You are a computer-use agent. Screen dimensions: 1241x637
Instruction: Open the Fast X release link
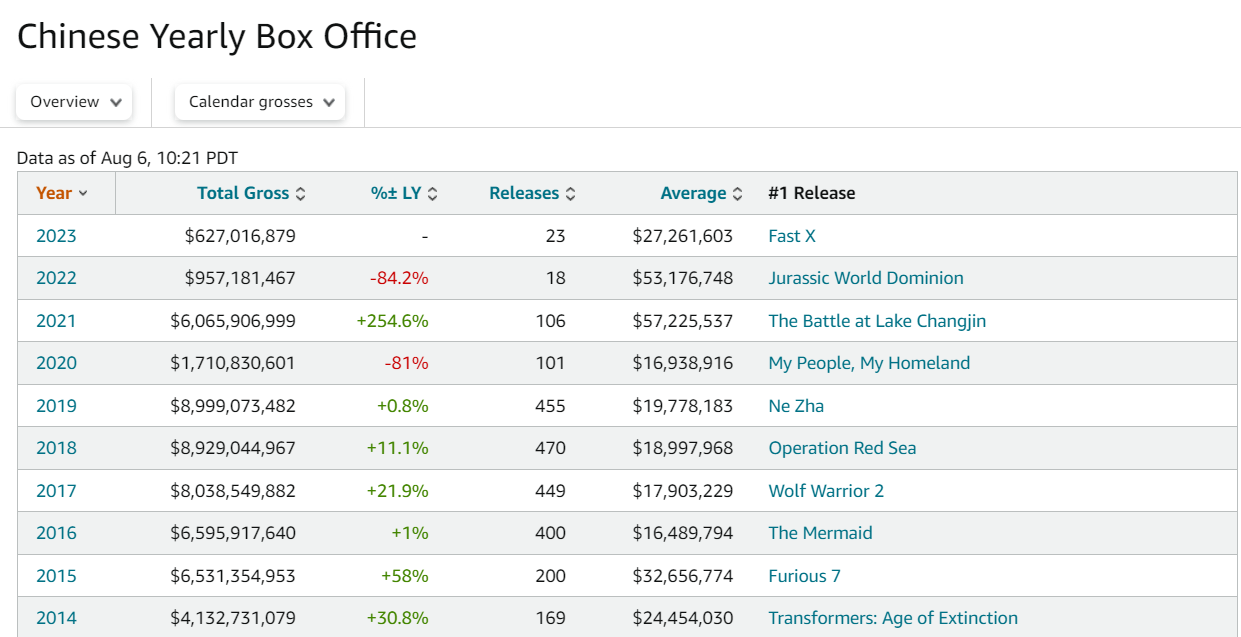tap(792, 236)
